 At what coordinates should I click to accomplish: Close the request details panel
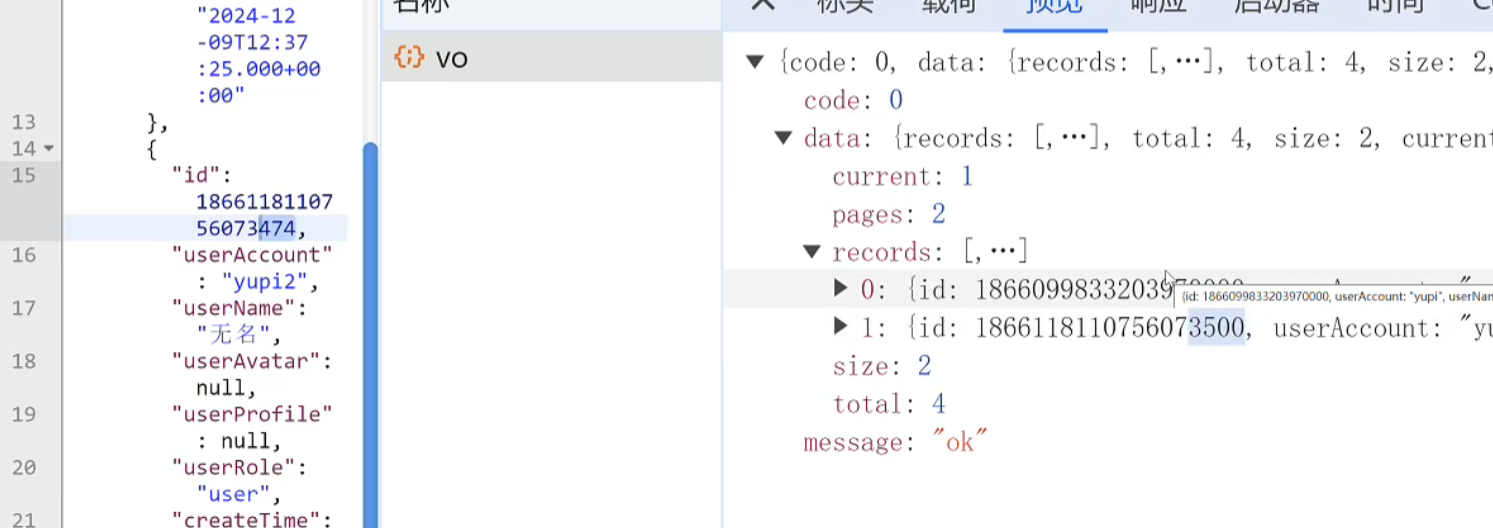point(763,5)
